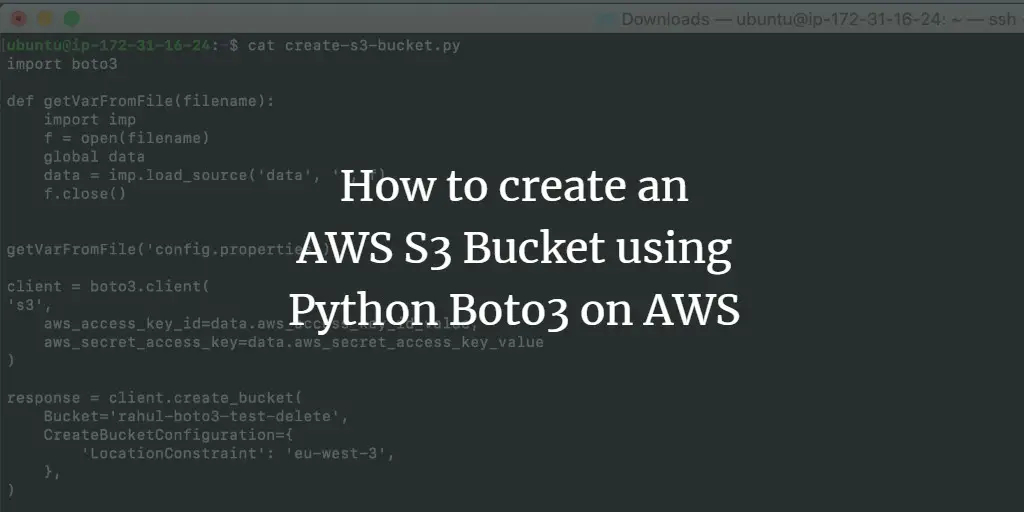The width and height of the screenshot is (1024, 512).
Task: Click the red close window button
Action: click(x=18, y=19)
